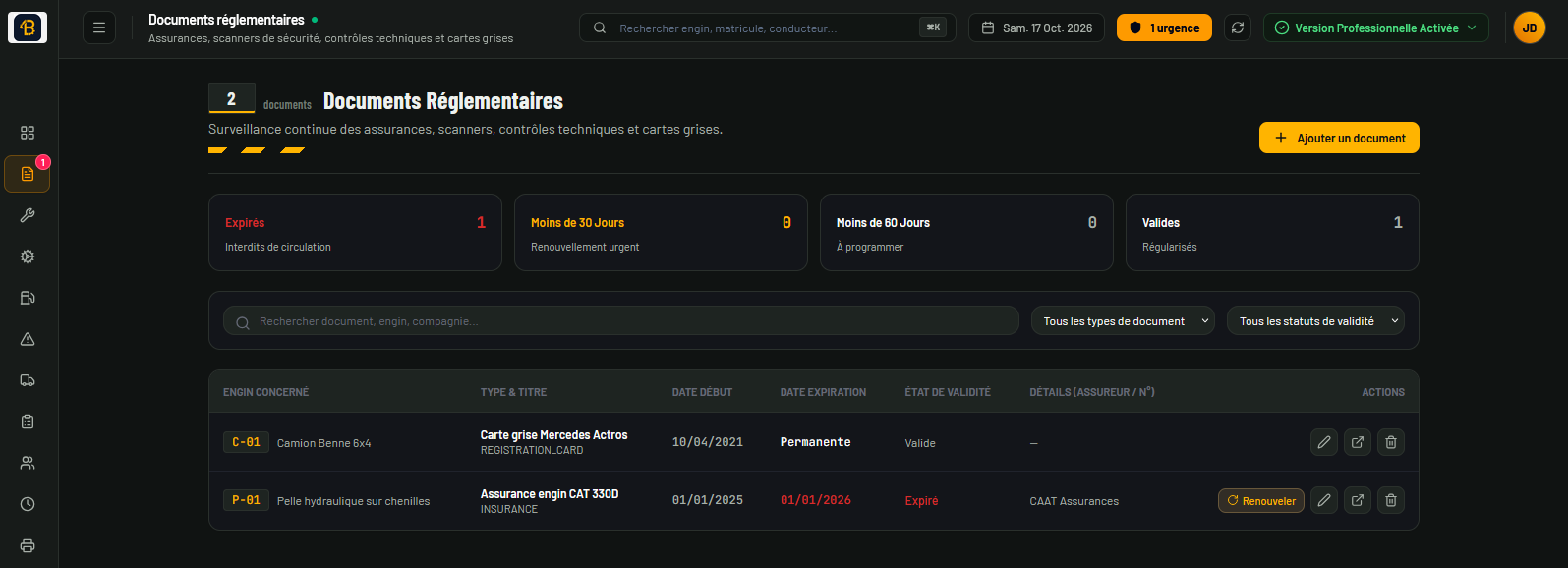Image resolution: width=1568 pixels, height=568 pixels.
Task: Click the 10/04/2021 start date
Action: tap(708, 442)
